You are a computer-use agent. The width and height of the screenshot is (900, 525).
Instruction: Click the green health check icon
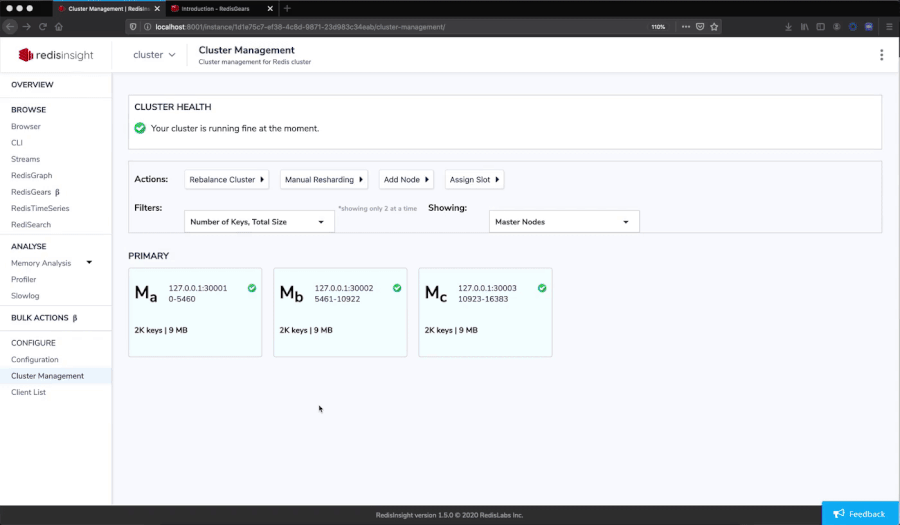140,128
